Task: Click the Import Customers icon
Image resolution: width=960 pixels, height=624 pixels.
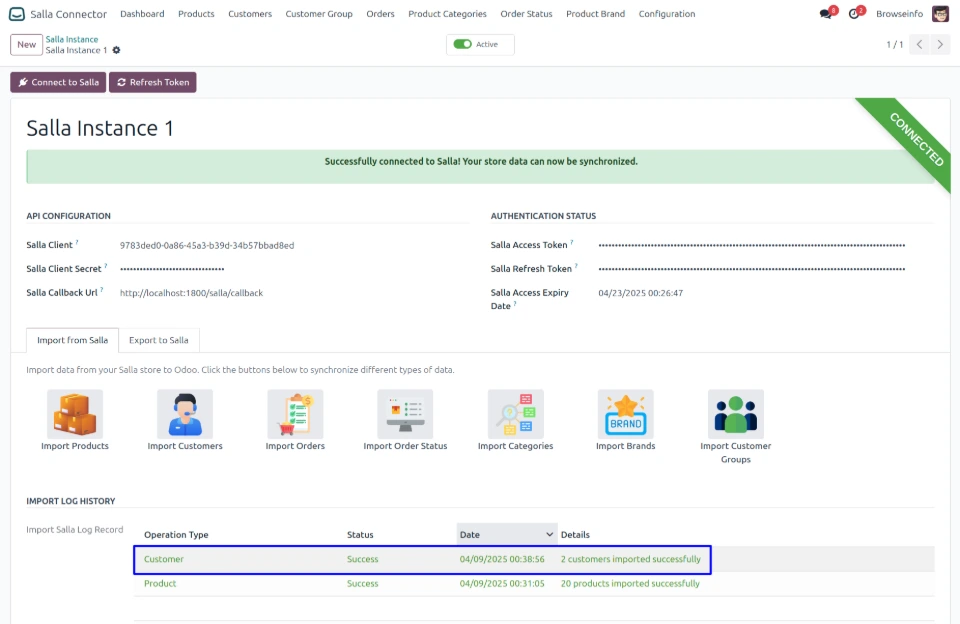Action: [x=185, y=414]
